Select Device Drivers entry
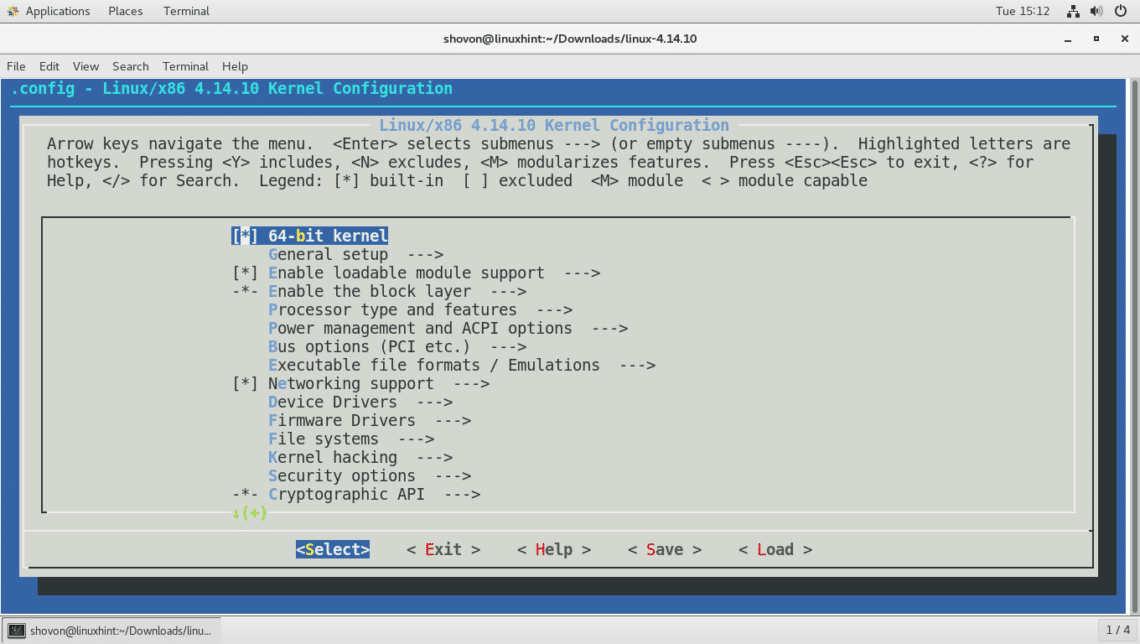The height and width of the screenshot is (644, 1140). 332,402
